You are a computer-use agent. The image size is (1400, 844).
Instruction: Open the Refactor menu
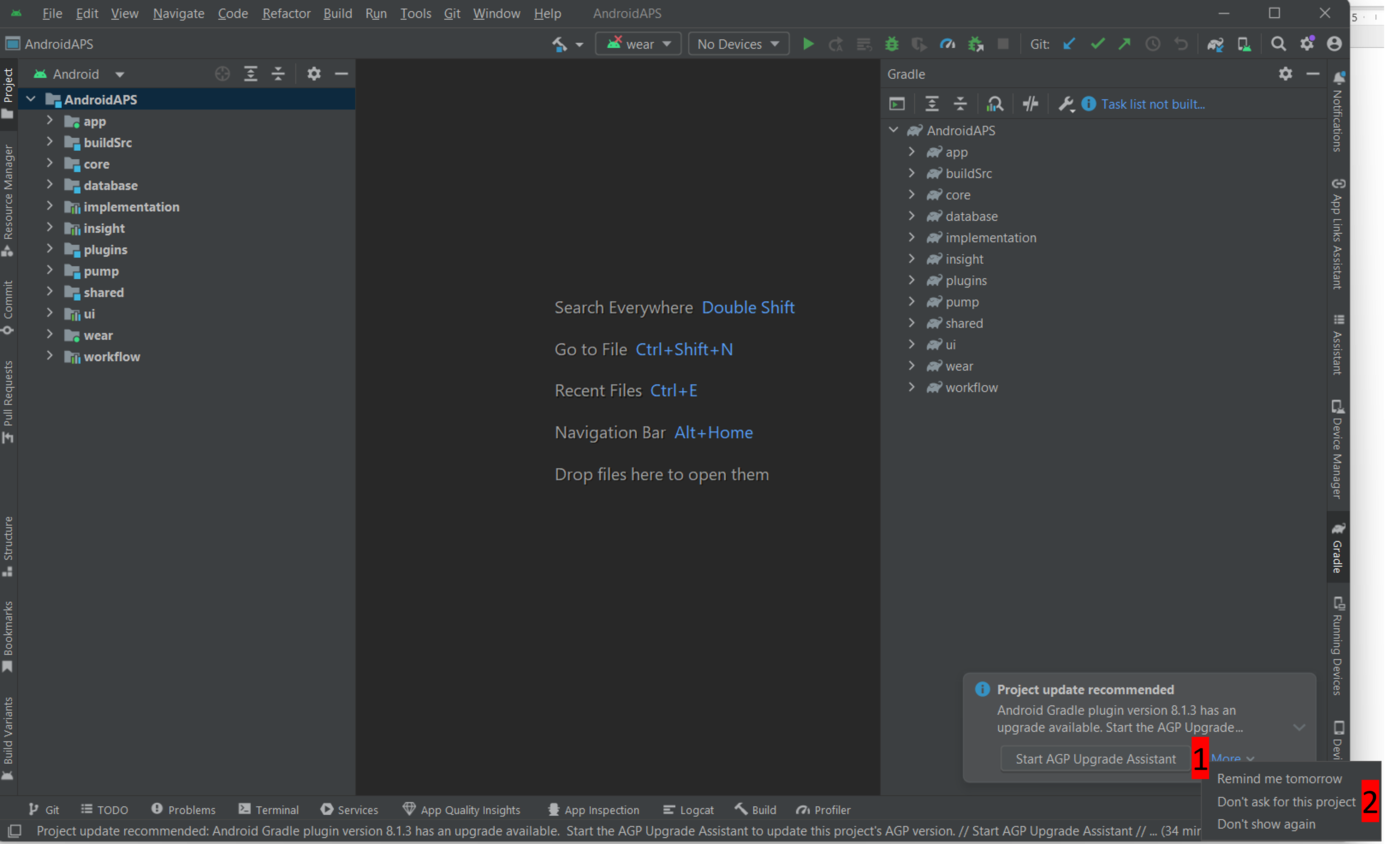(286, 13)
